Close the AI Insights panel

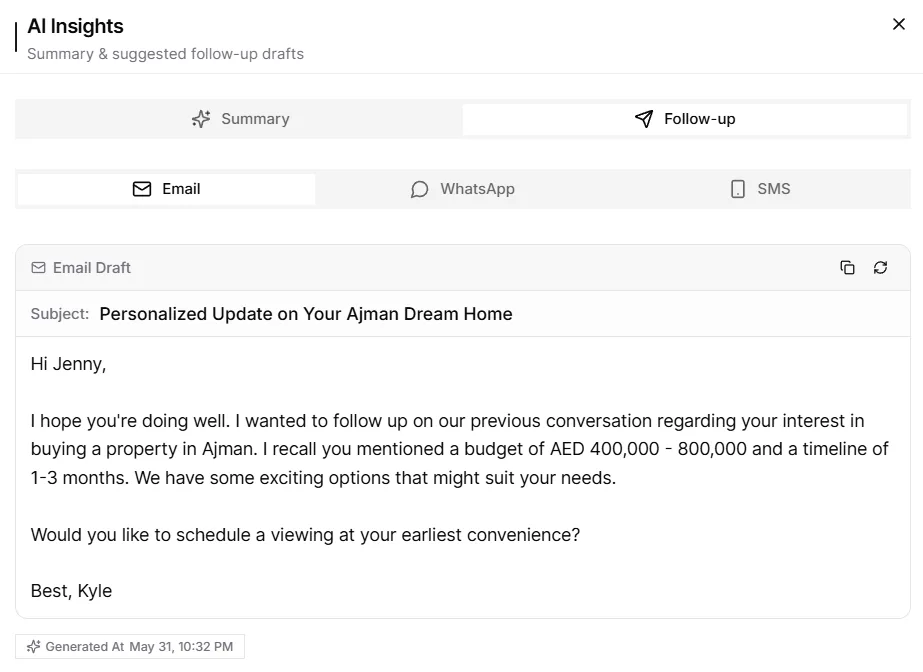pyautogui.click(x=898, y=24)
